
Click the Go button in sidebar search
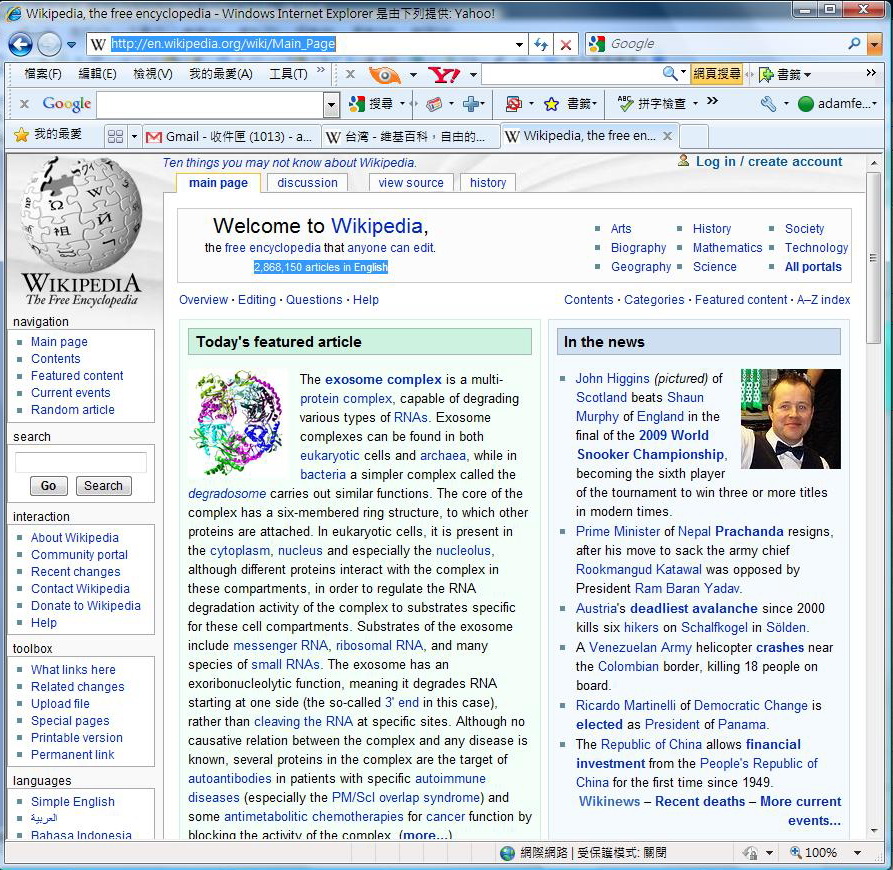tap(48, 486)
